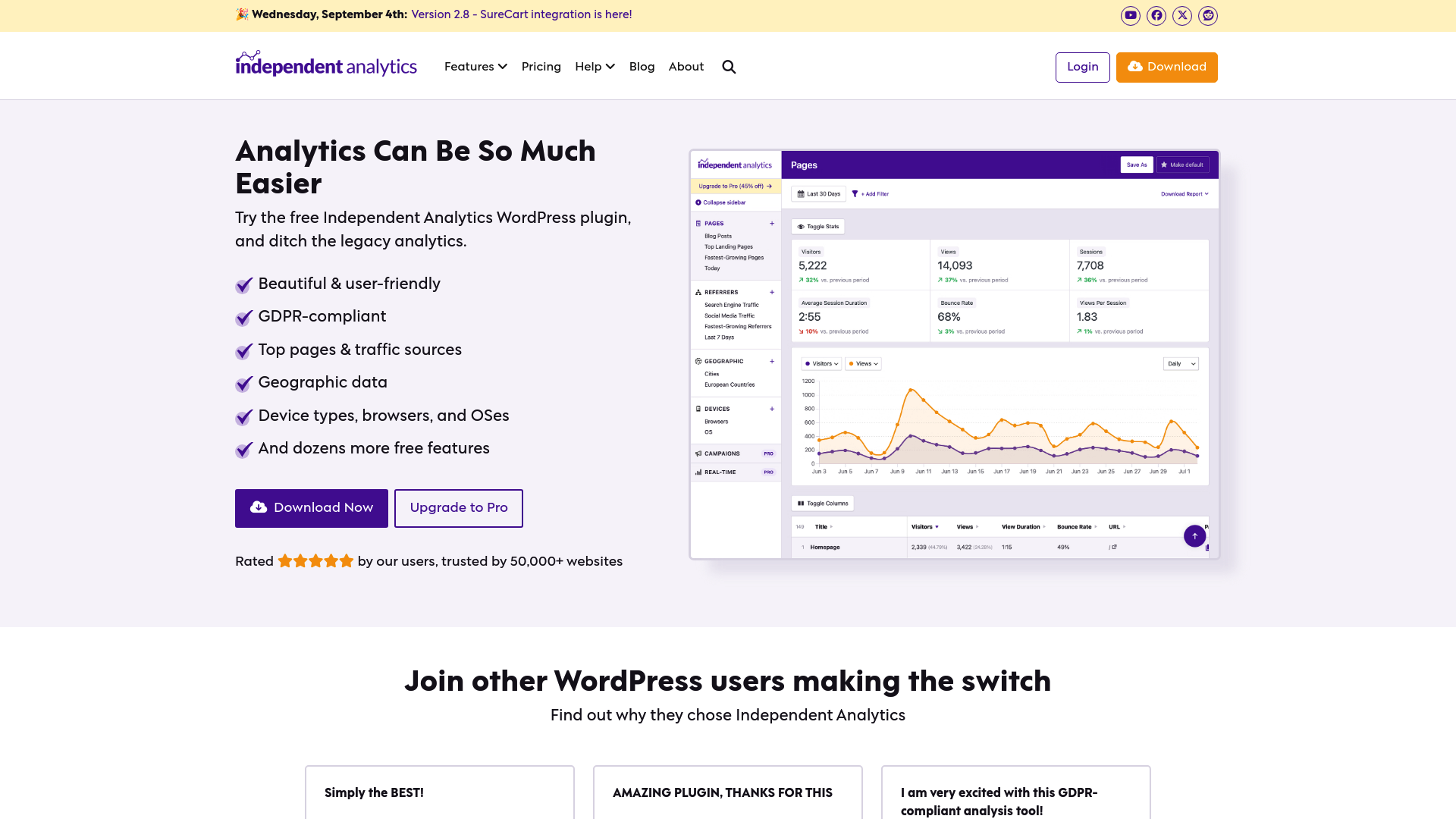
Task: Expand the Features navigation dropdown
Action: [476, 67]
